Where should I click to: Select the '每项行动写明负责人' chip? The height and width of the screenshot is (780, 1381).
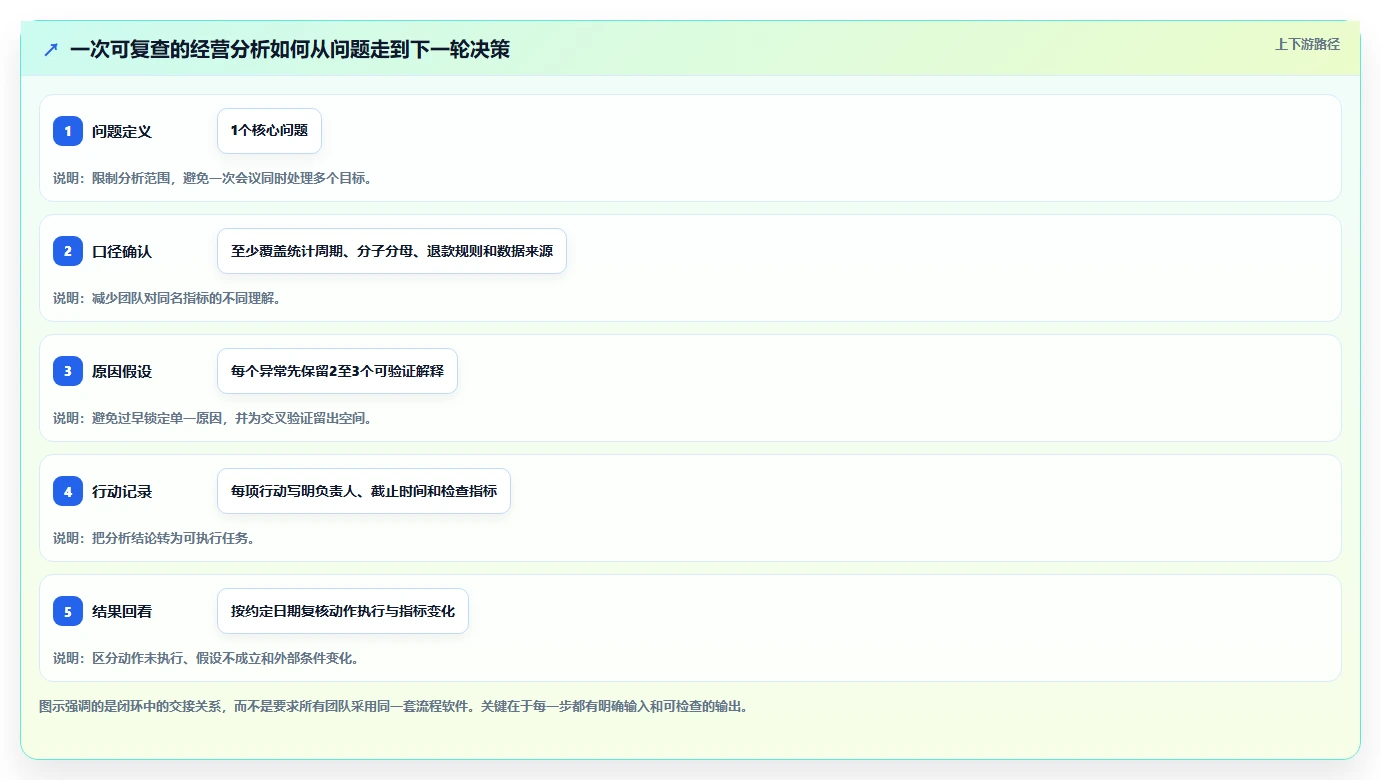click(x=364, y=491)
